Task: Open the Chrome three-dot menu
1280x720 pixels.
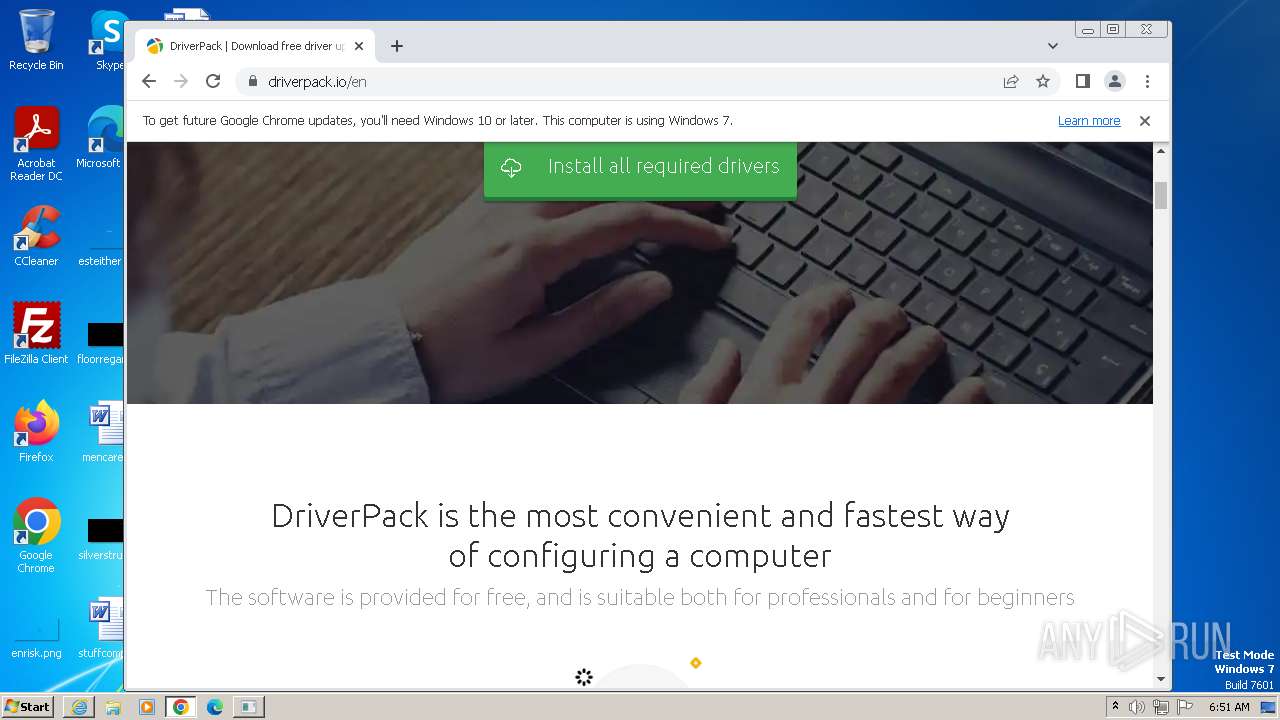Action: click(1147, 81)
